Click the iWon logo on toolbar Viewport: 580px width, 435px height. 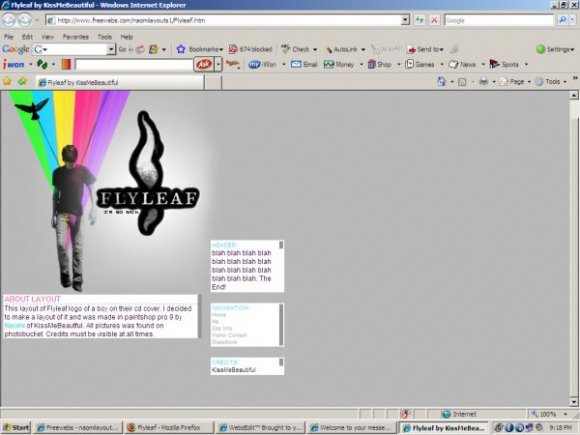(13, 65)
